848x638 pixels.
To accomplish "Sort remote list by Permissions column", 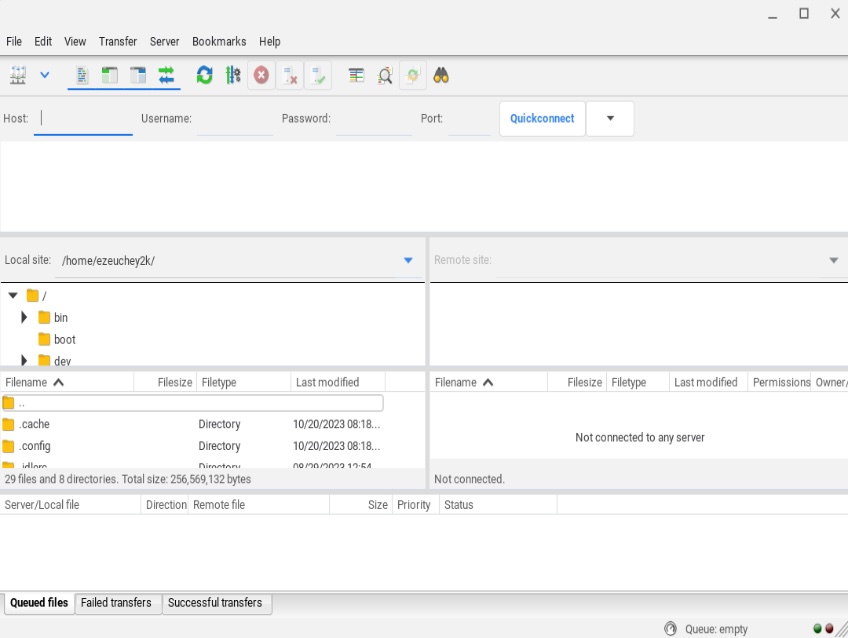I will coord(779,382).
